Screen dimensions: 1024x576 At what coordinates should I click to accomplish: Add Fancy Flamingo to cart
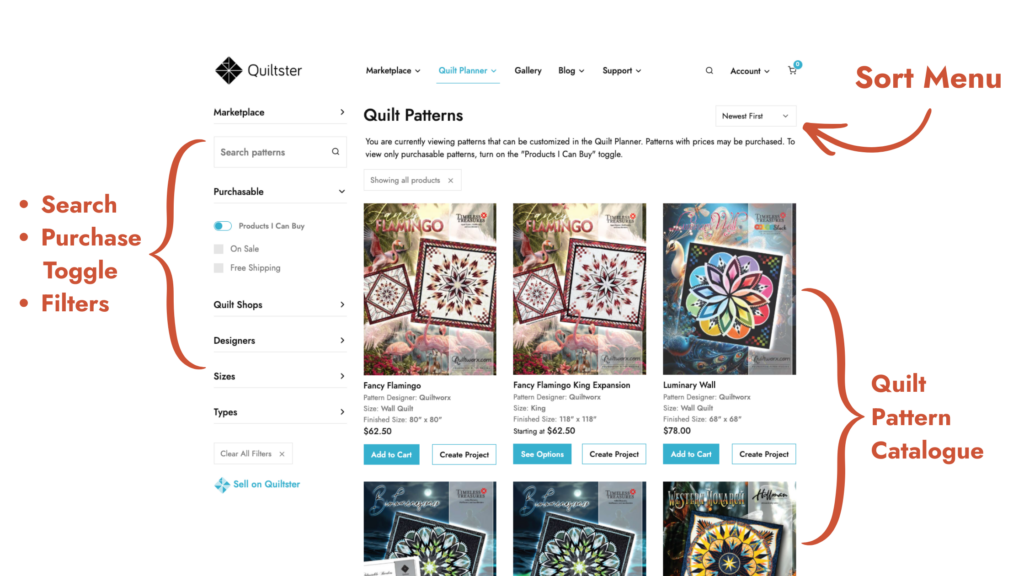pyautogui.click(x=391, y=455)
